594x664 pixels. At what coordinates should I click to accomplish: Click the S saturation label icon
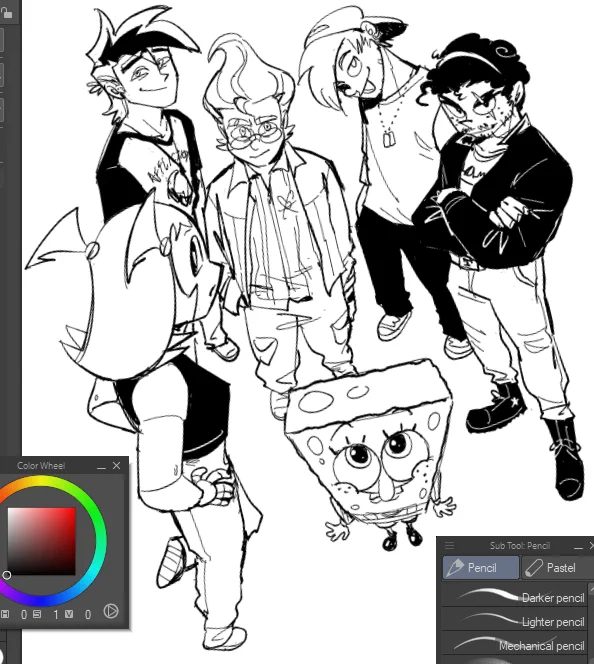click(x=37, y=614)
